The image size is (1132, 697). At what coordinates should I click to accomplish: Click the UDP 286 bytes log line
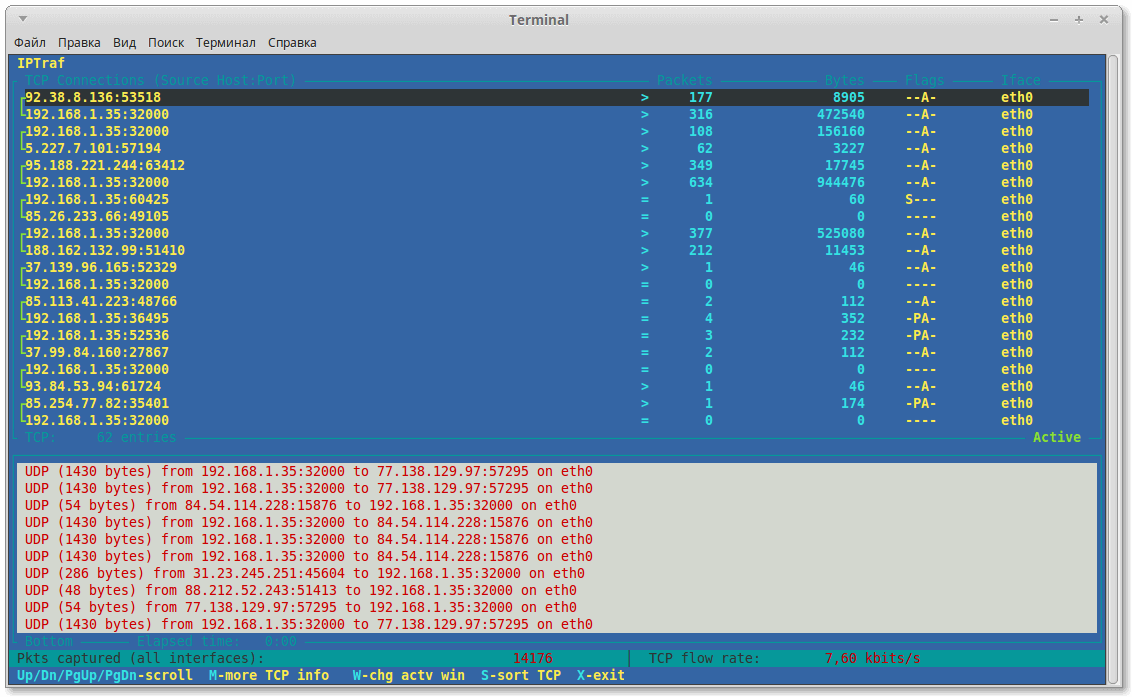coord(305,573)
